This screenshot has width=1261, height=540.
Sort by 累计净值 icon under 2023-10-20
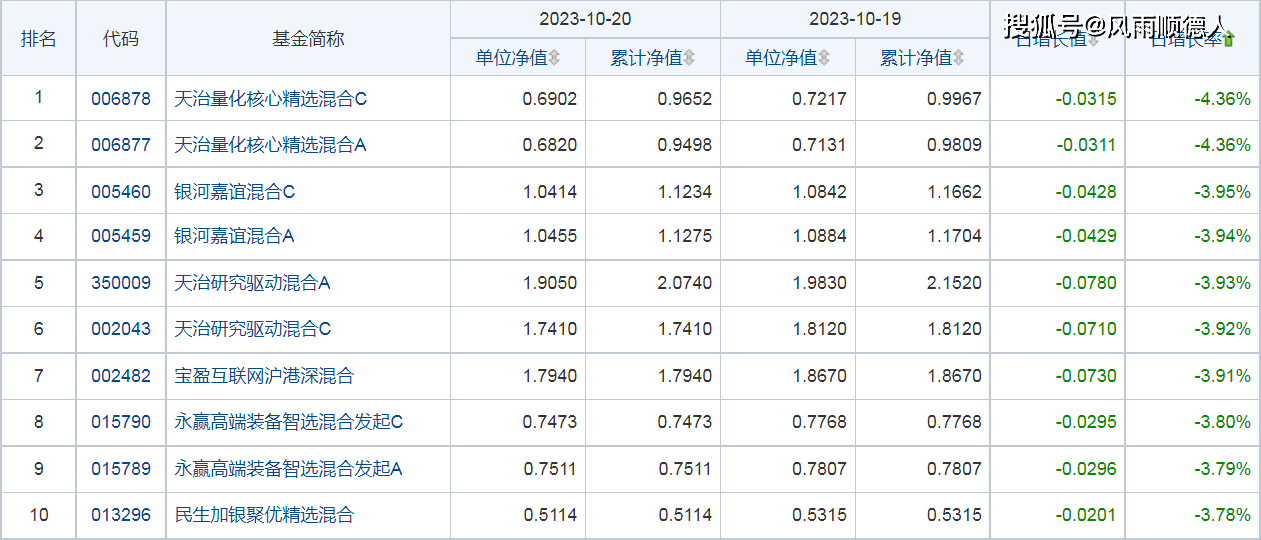[x=689, y=58]
